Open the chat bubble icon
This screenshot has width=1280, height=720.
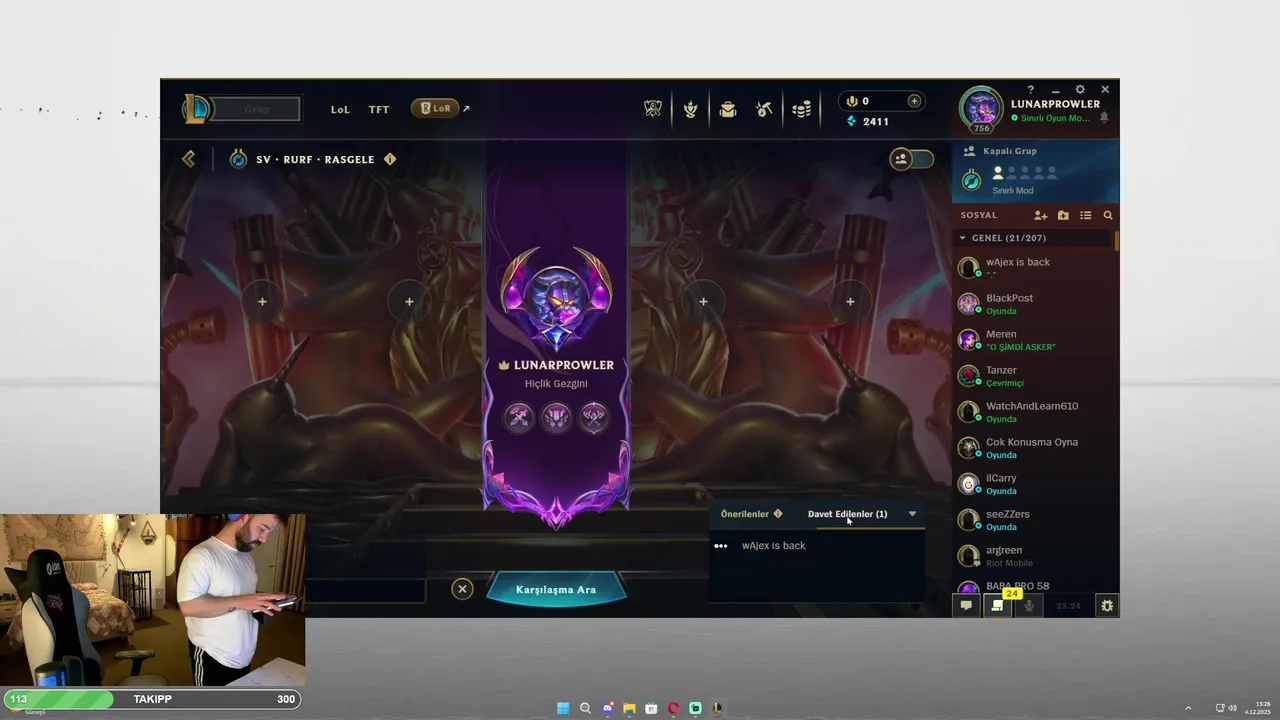click(x=966, y=605)
